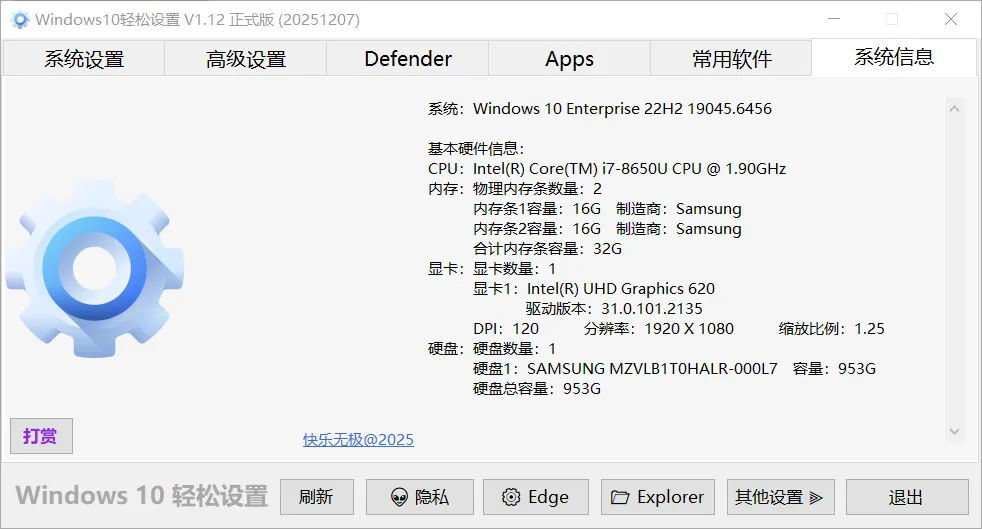Viewport: 982px width, 529px height.
Task: Open the 高级设置 tab
Action: (246, 59)
